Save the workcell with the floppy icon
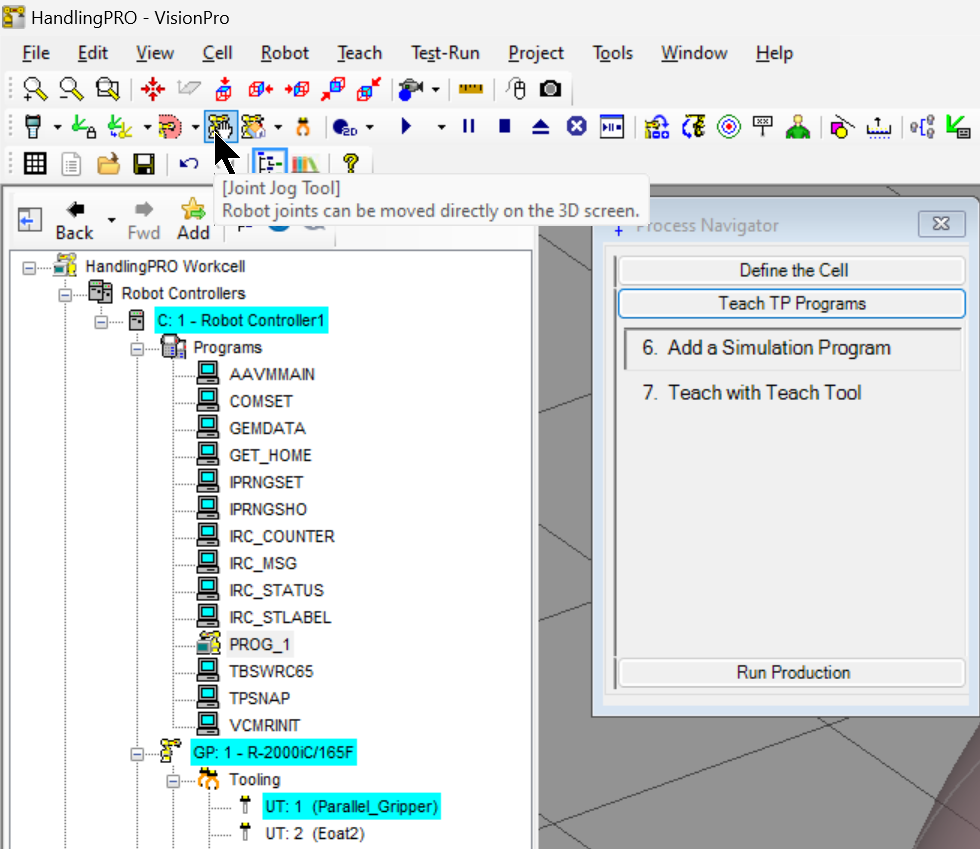Screen dimensions: 980x849 click(144, 164)
